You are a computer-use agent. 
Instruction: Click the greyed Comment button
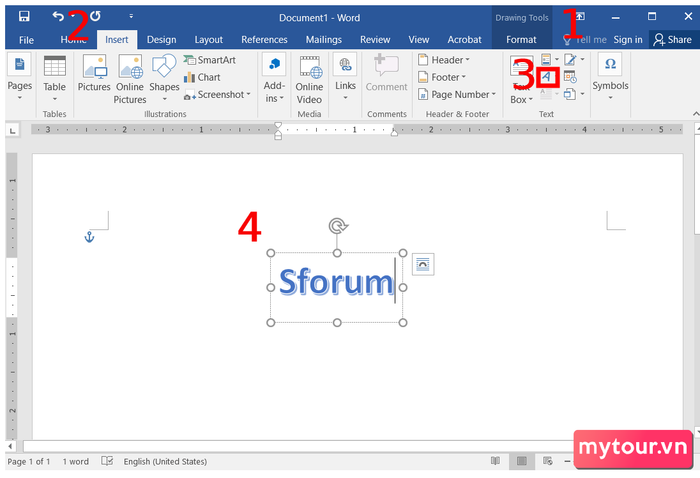coord(386,73)
